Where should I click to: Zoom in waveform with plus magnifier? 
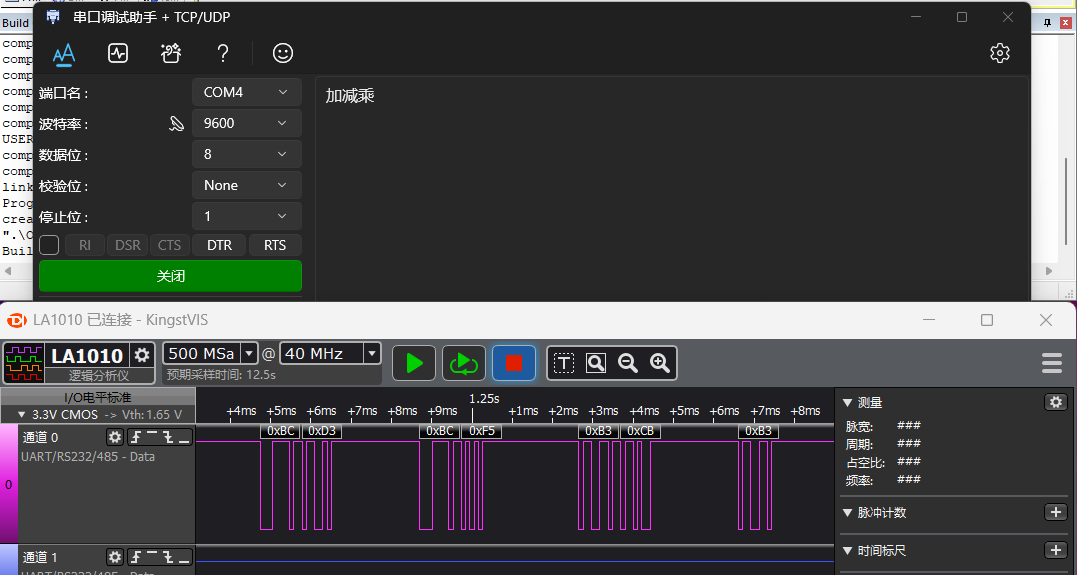pyautogui.click(x=659, y=363)
